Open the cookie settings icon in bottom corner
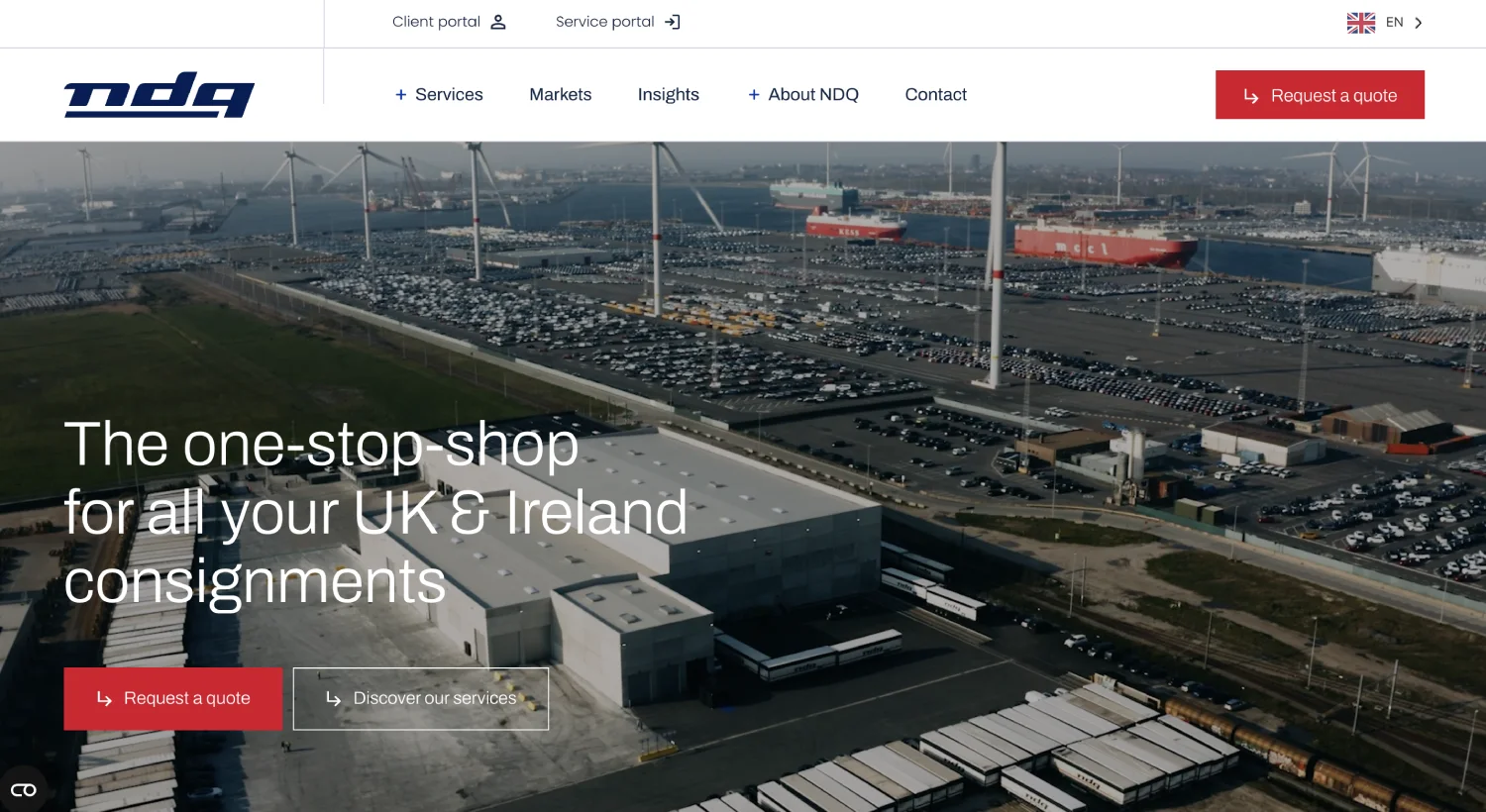This screenshot has width=1486, height=812. (x=24, y=789)
